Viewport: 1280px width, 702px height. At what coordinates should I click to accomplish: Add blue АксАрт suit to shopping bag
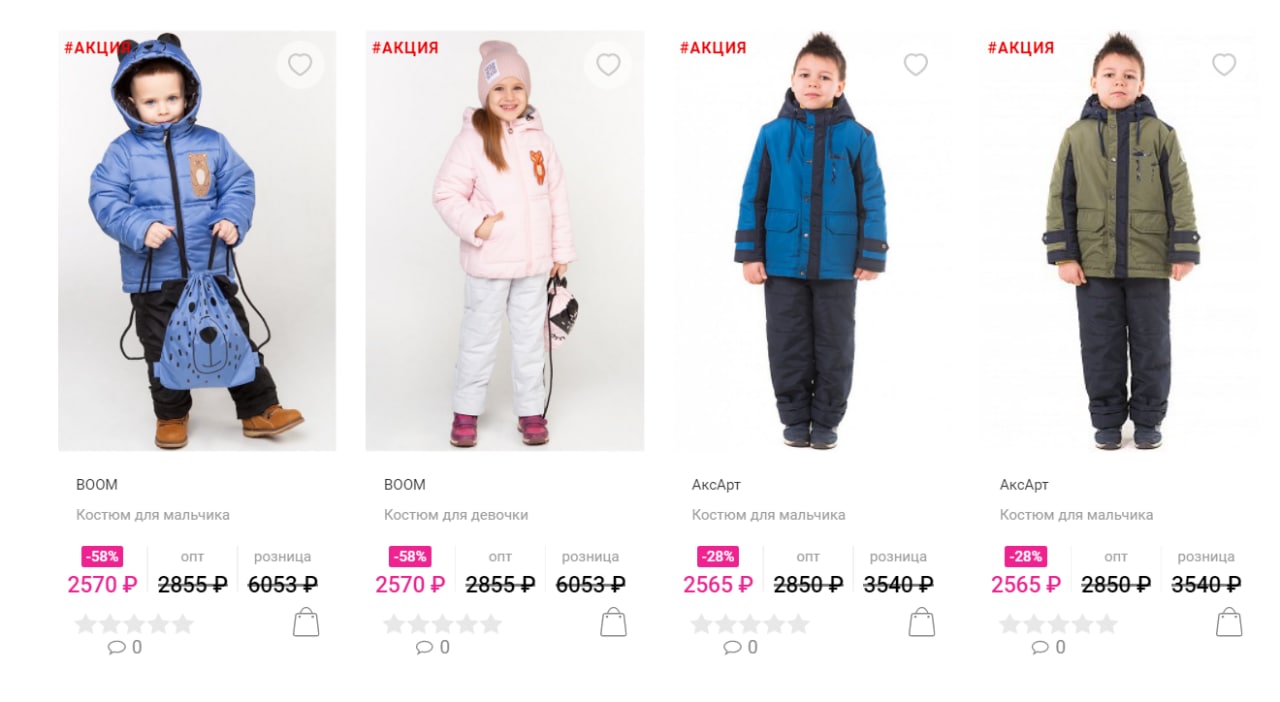point(921,622)
